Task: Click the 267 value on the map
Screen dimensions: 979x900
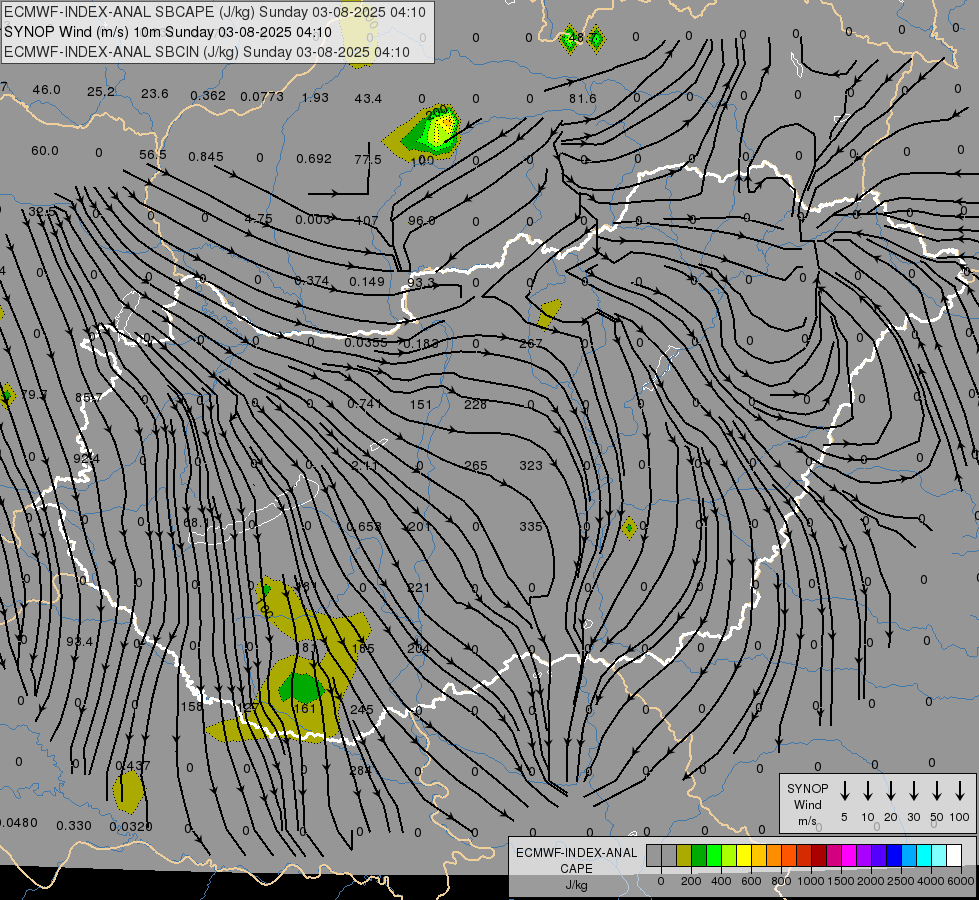Action: pos(531,343)
